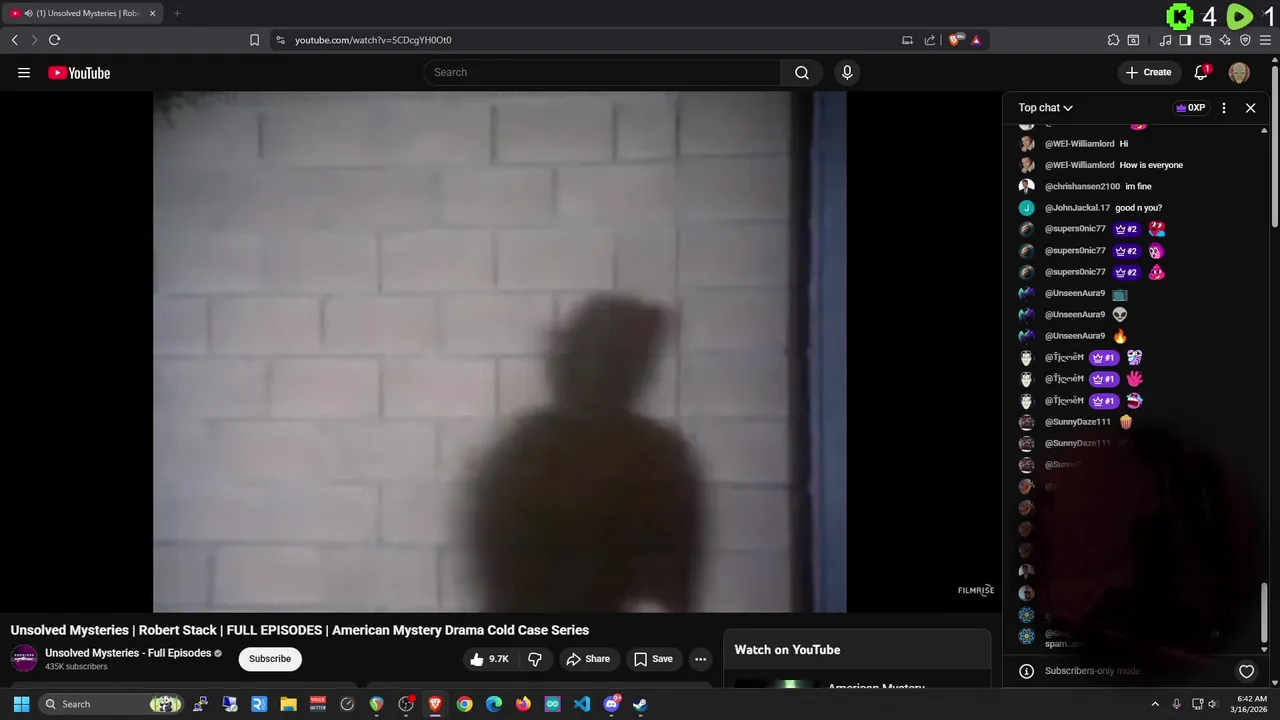Click the Subscribers-only mode info icon
The height and width of the screenshot is (720, 1280).
(1026, 671)
